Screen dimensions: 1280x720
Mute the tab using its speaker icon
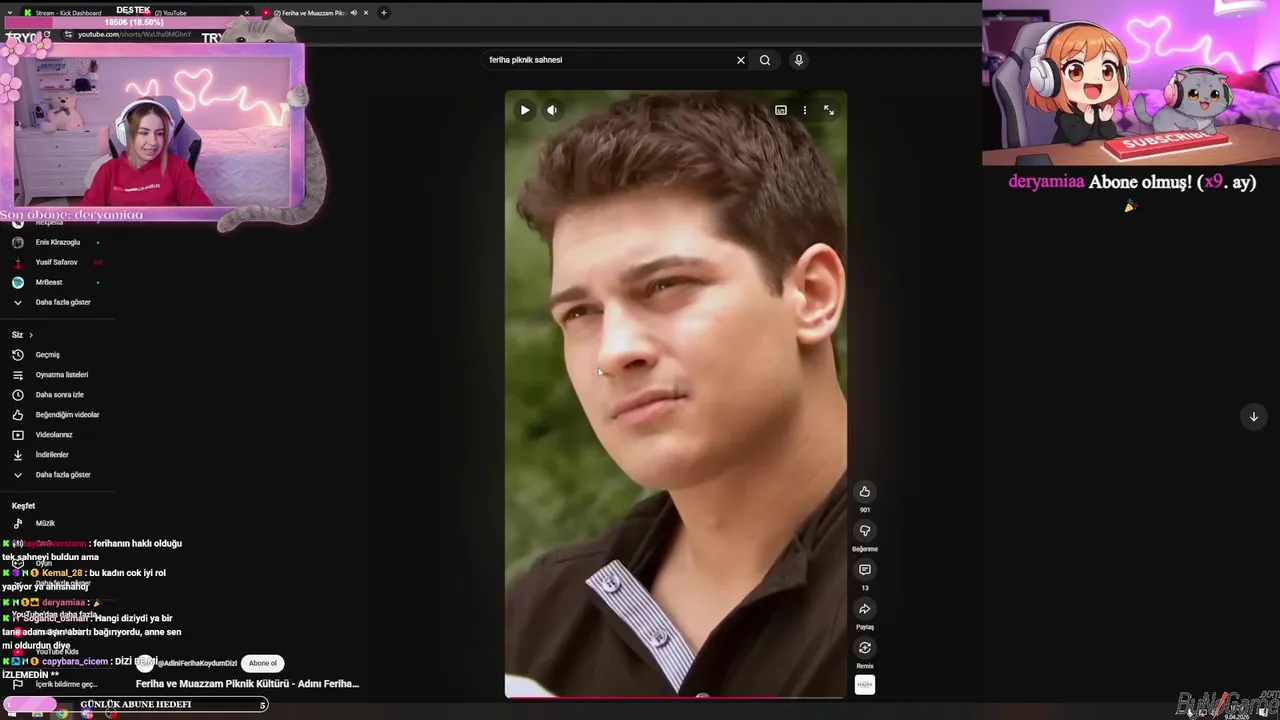[354, 13]
